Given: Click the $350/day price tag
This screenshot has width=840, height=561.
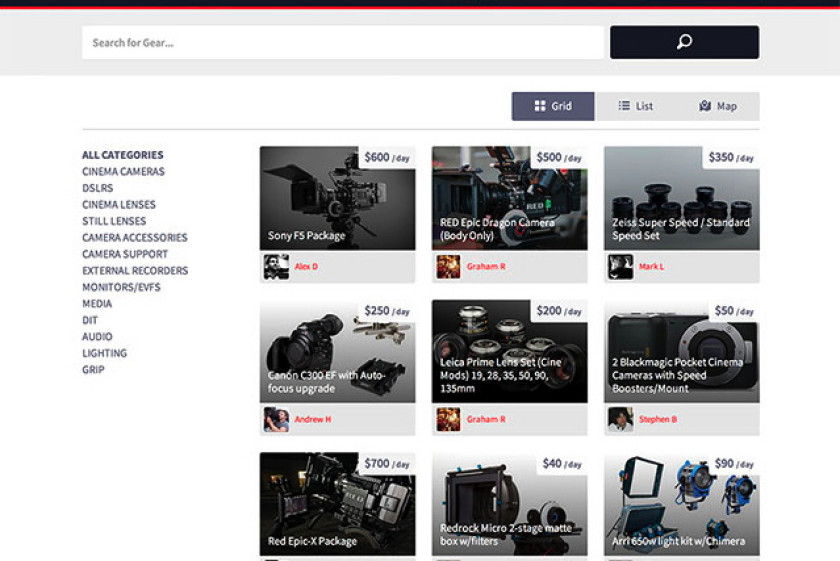Looking at the screenshot, I should [731, 158].
